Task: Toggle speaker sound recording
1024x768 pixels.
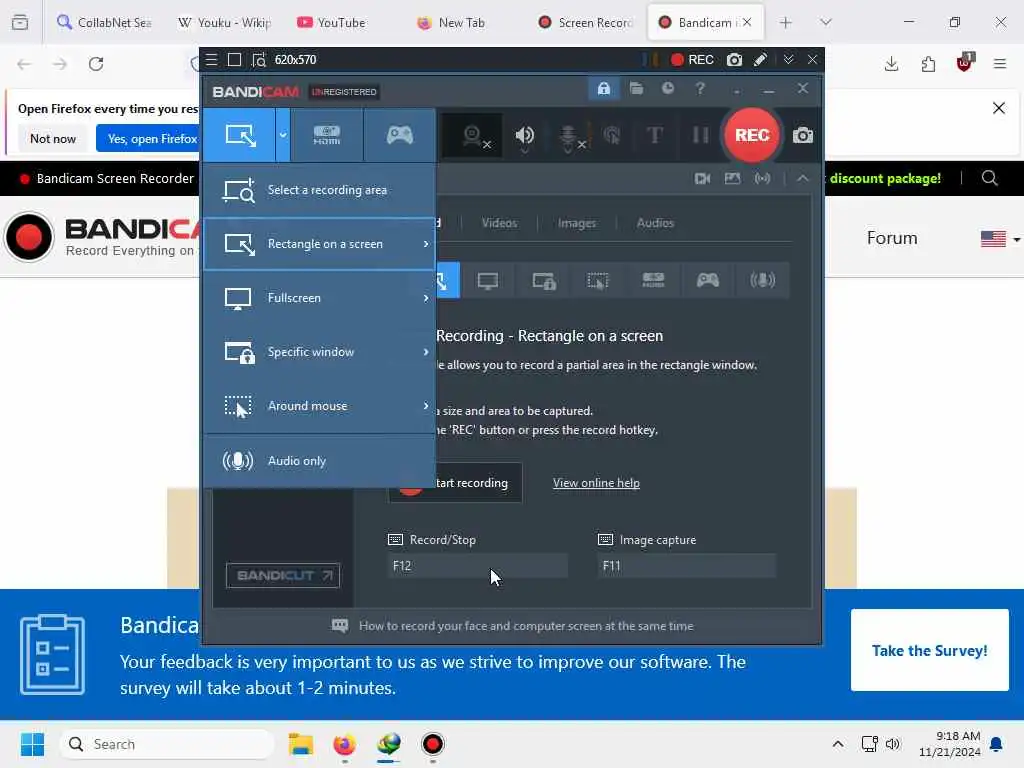Action: tap(524, 136)
